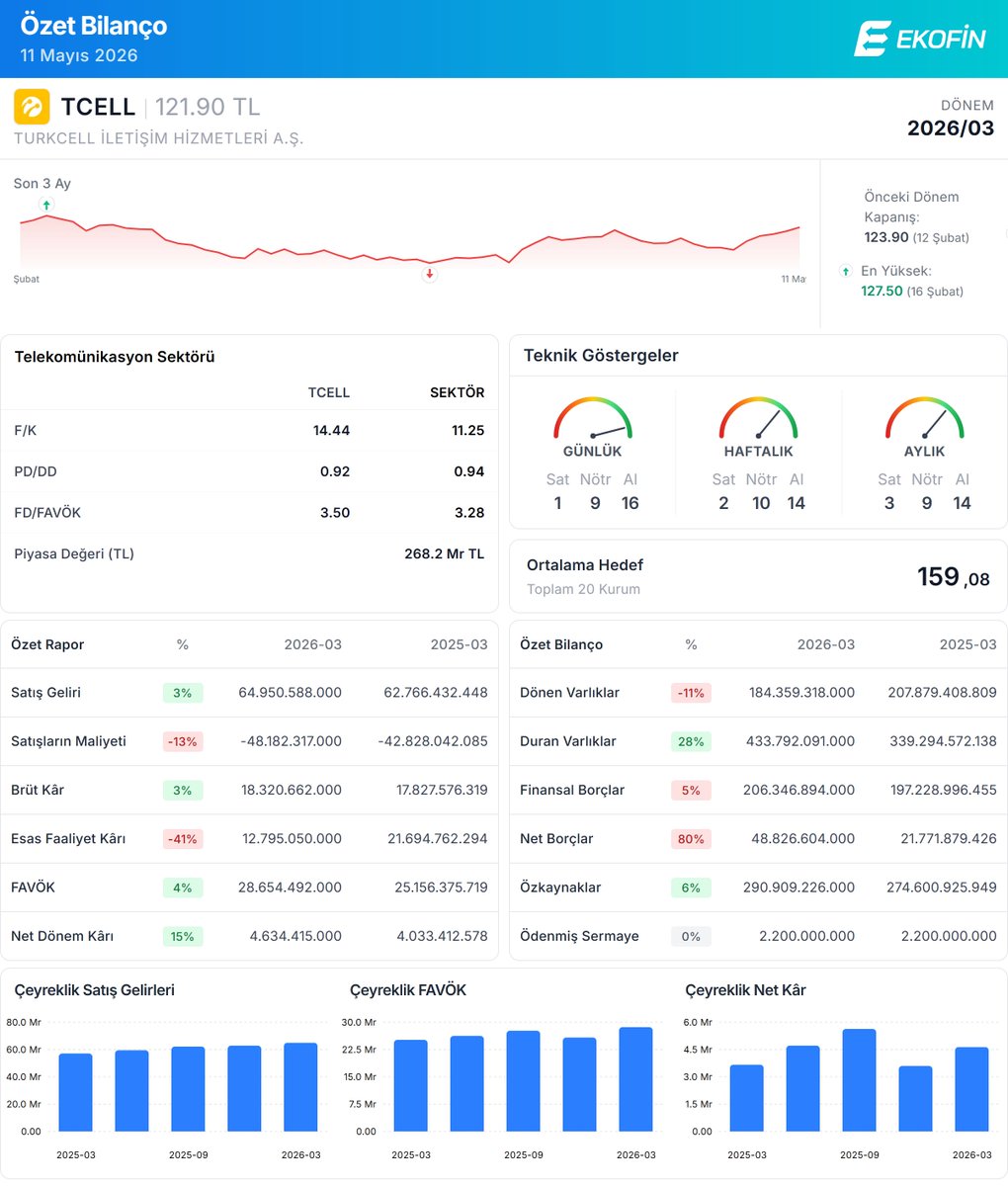Click the Satış Geliri 3% badge
Viewport: 1008px width, 1186px height.
pos(183,693)
